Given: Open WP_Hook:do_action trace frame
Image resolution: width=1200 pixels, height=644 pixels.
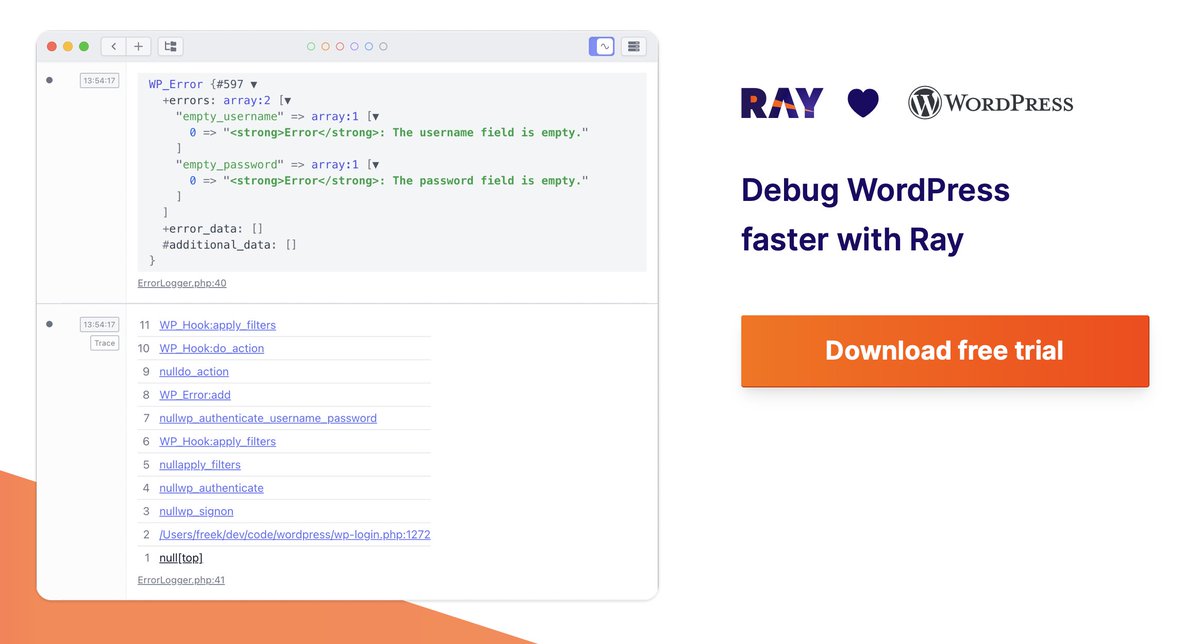Looking at the screenshot, I should click(211, 348).
